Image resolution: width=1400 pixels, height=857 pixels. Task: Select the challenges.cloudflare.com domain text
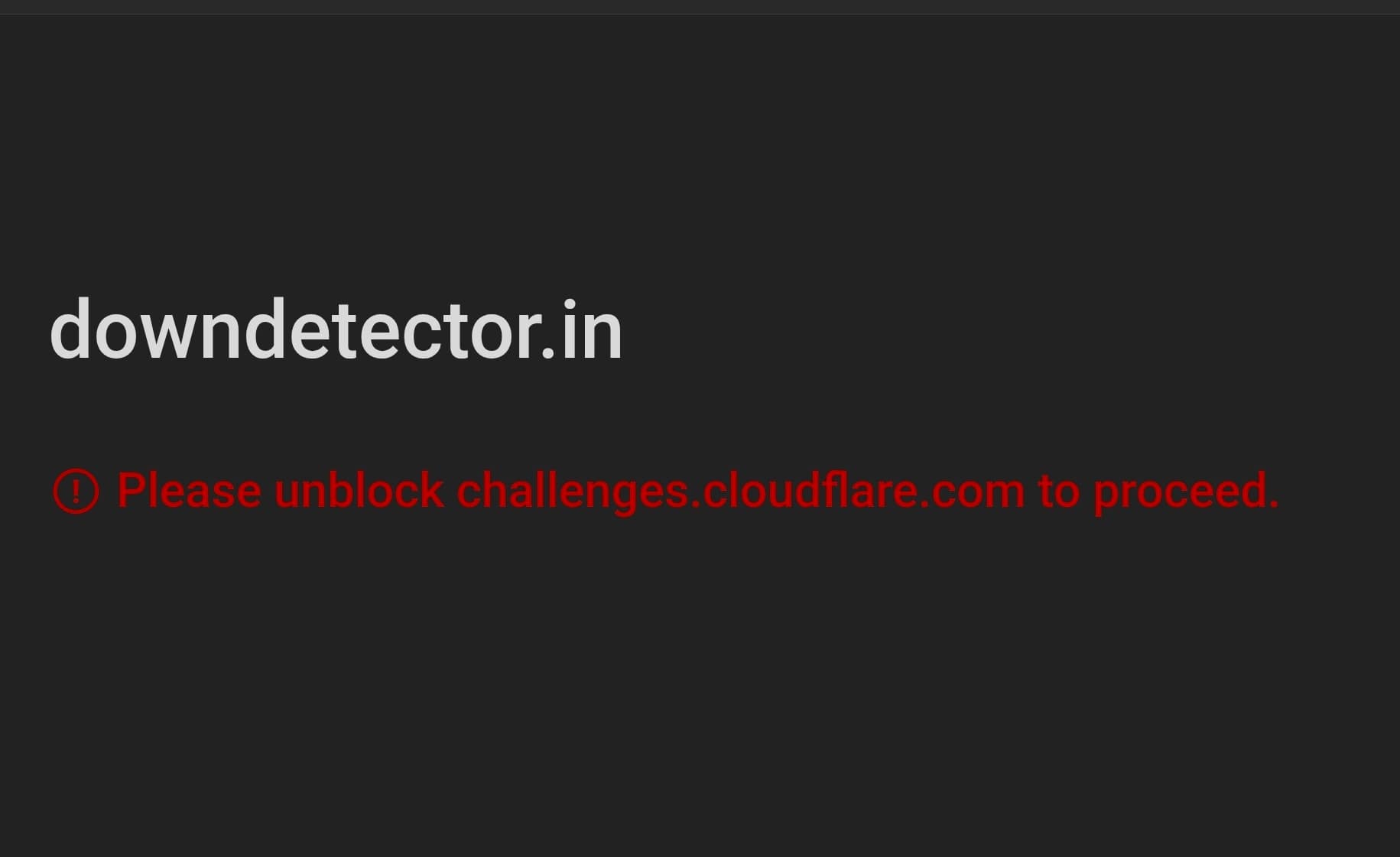point(739,491)
